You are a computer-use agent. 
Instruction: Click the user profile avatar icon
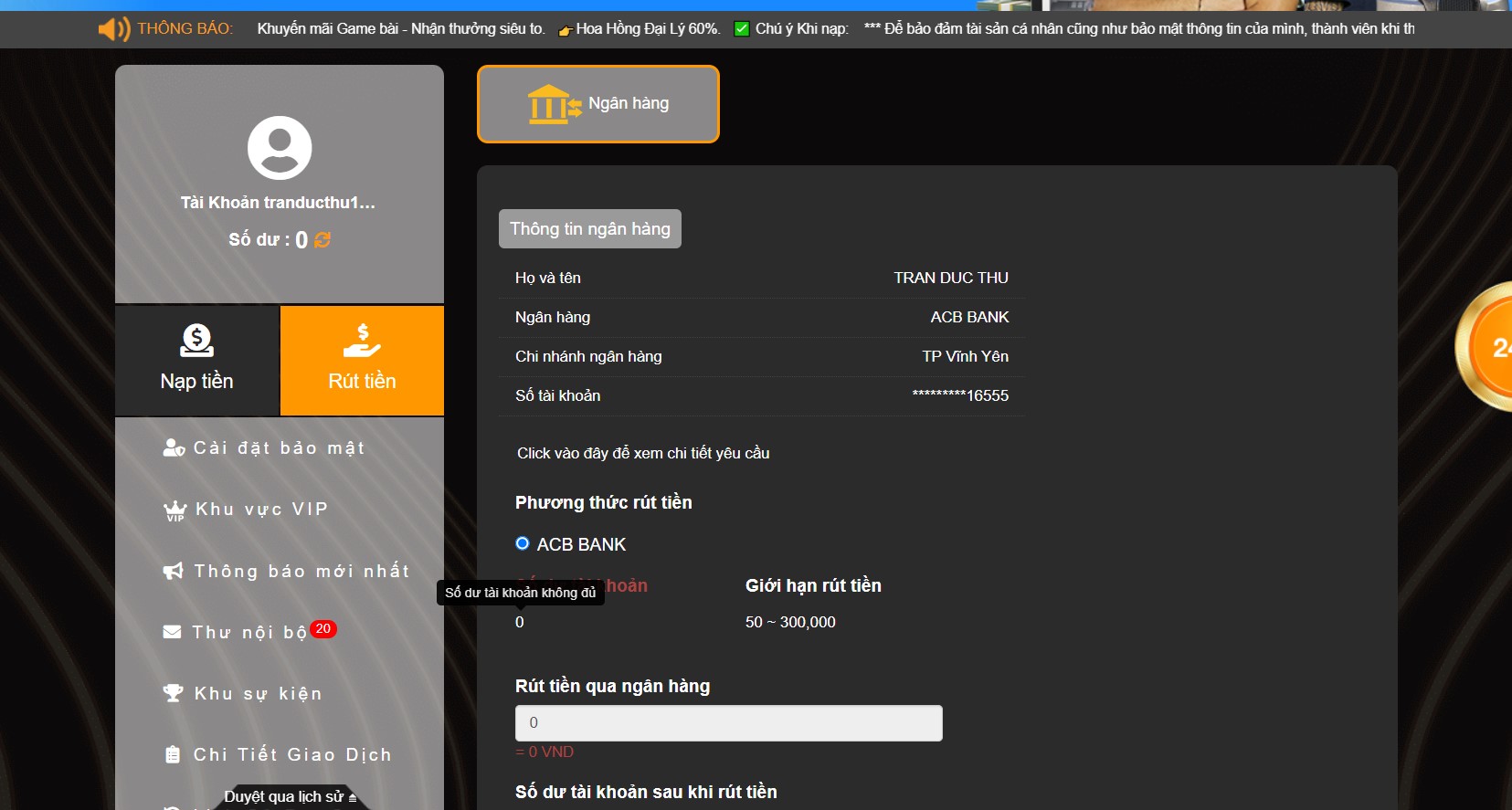(280, 148)
